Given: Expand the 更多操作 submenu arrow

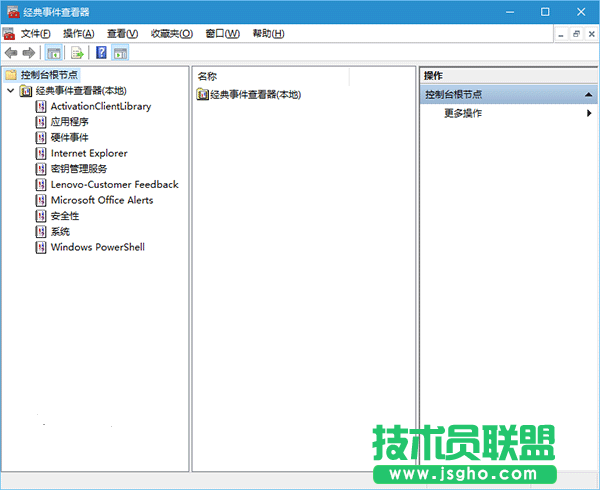Looking at the screenshot, I should (589, 113).
